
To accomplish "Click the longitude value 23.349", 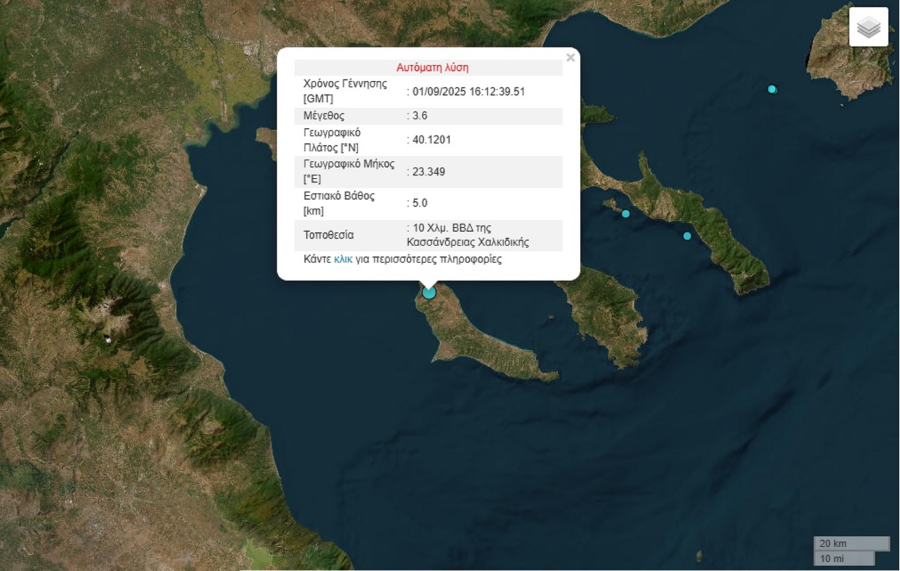I will pyautogui.click(x=429, y=172).
